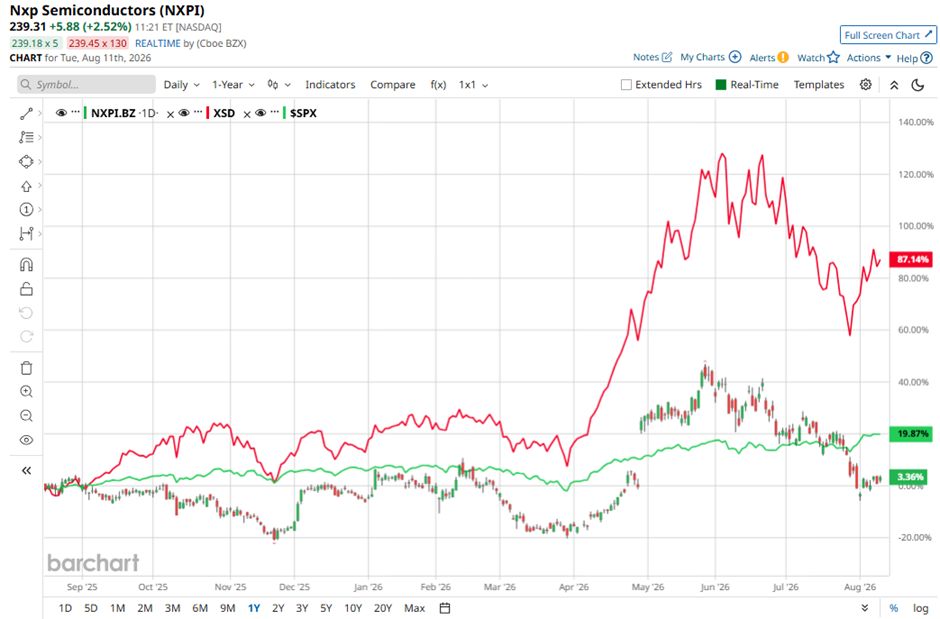Enable the Extended Hrs checkbox

pyautogui.click(x=626, y=84)
